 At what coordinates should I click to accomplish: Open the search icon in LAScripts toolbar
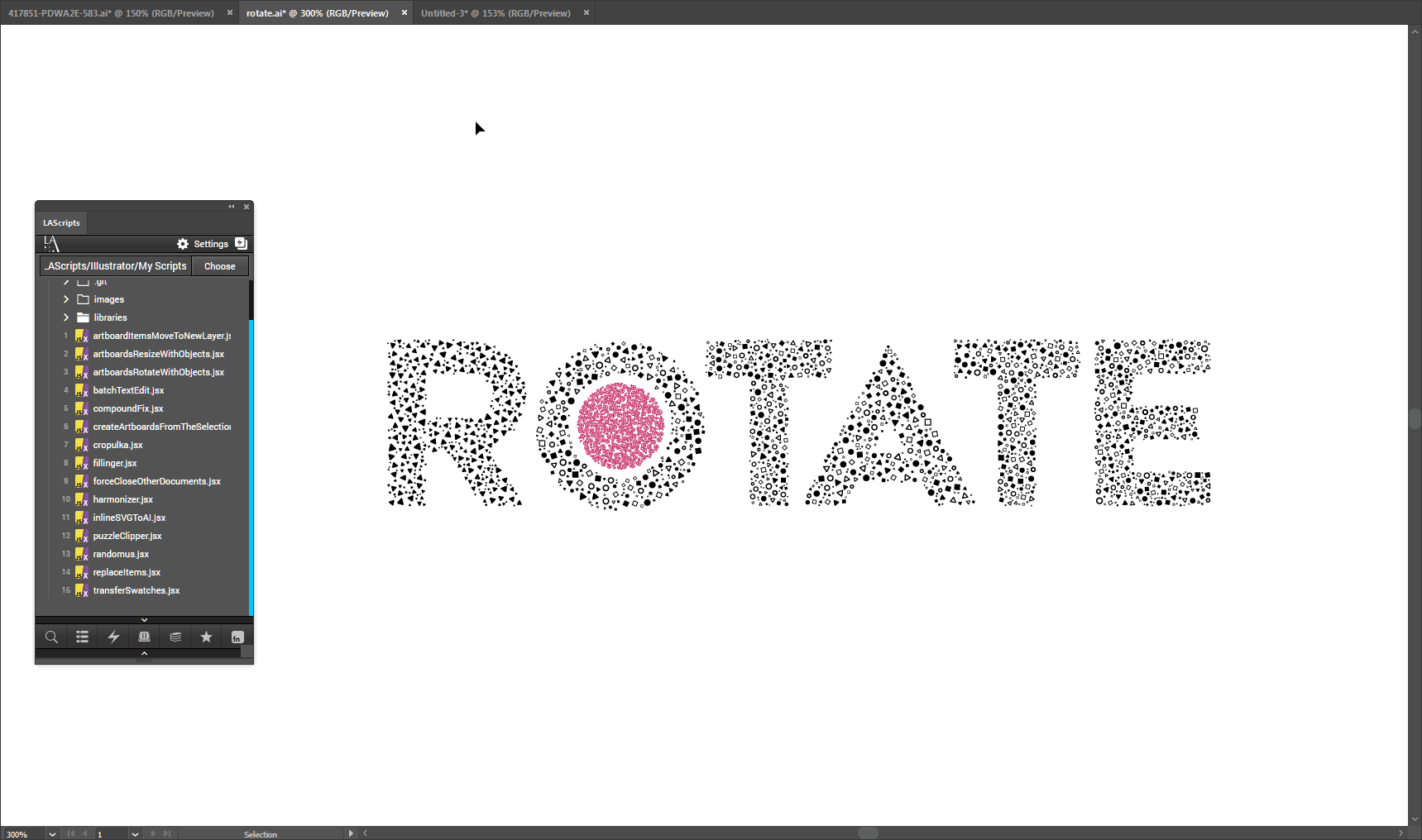point(51,637)
